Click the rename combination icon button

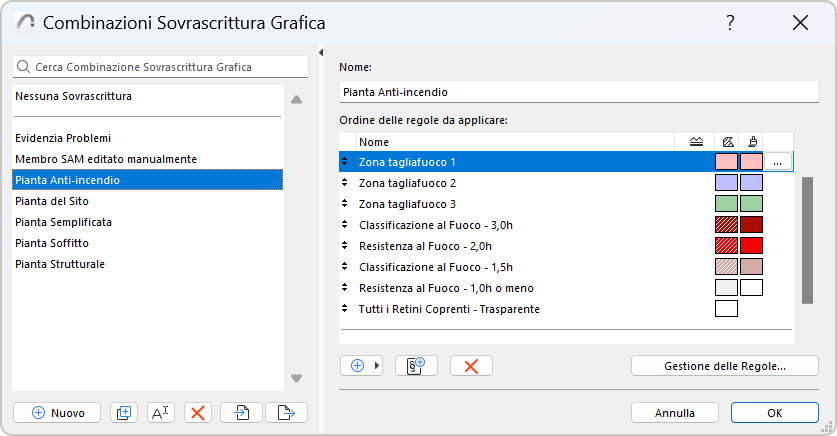point(161,412)
